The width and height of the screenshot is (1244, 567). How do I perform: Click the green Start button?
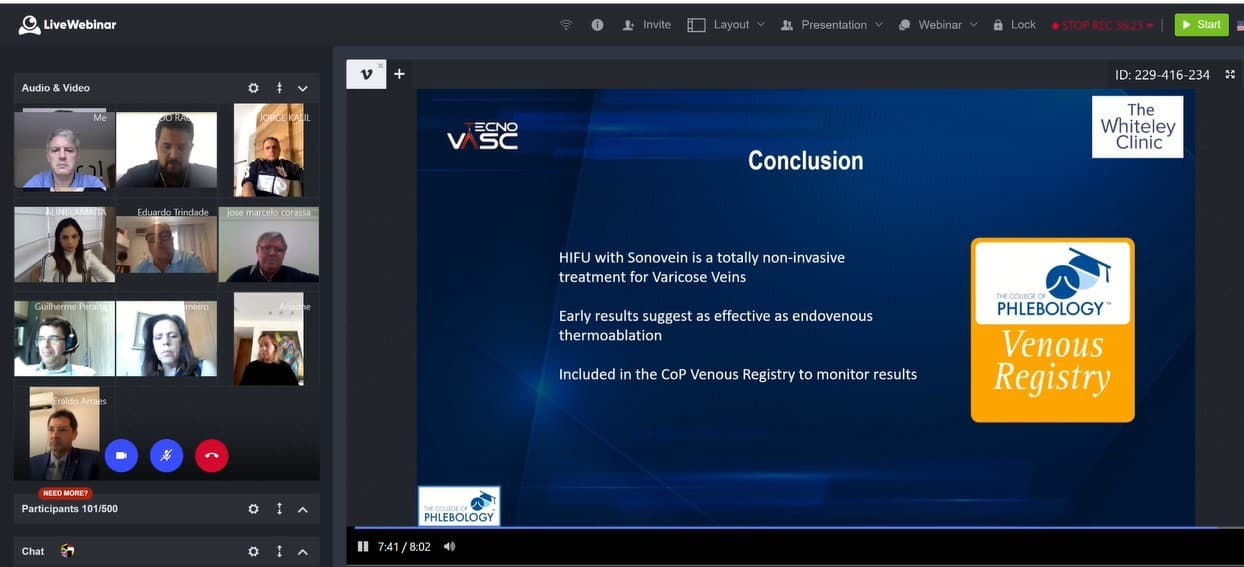pos(1201,25)
